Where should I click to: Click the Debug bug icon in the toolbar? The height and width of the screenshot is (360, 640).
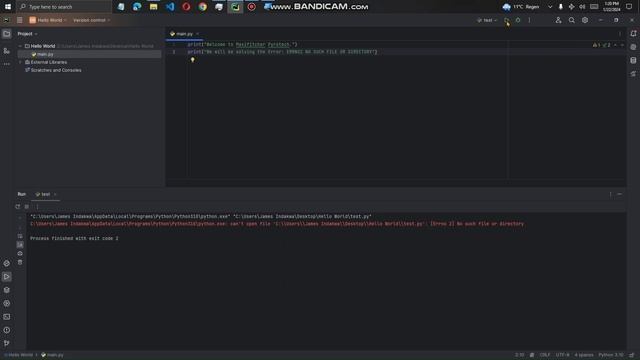coord(518,20)
